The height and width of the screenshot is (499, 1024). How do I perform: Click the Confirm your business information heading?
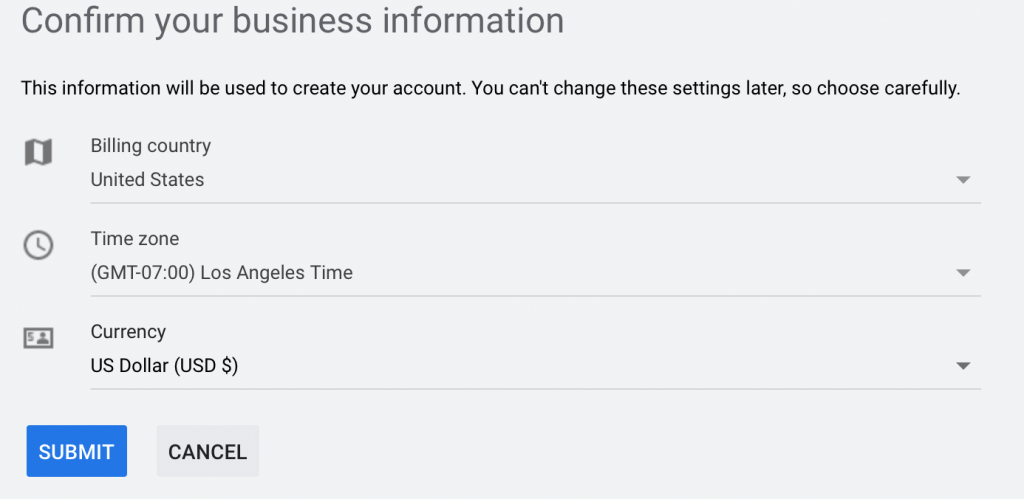point(292,20)
